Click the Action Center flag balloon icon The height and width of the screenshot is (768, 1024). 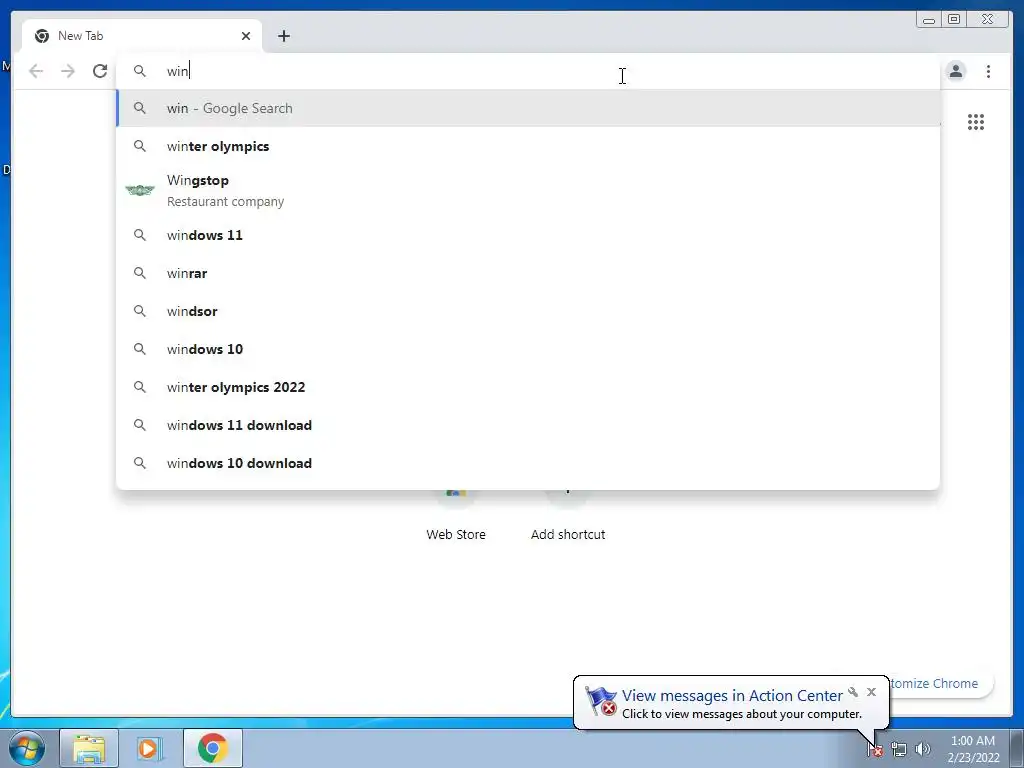pyautogui.click(x=601, y=701)
